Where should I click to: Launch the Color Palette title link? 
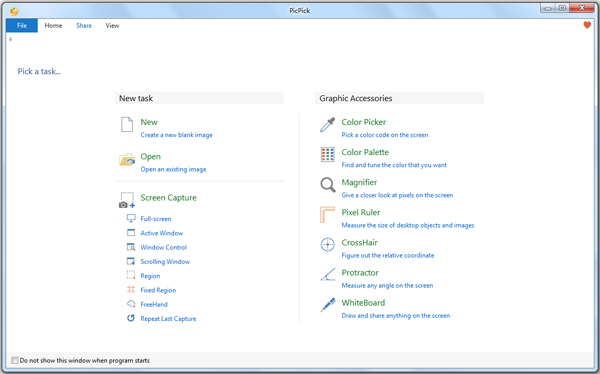pyautogui.click(x=365, y=152)
